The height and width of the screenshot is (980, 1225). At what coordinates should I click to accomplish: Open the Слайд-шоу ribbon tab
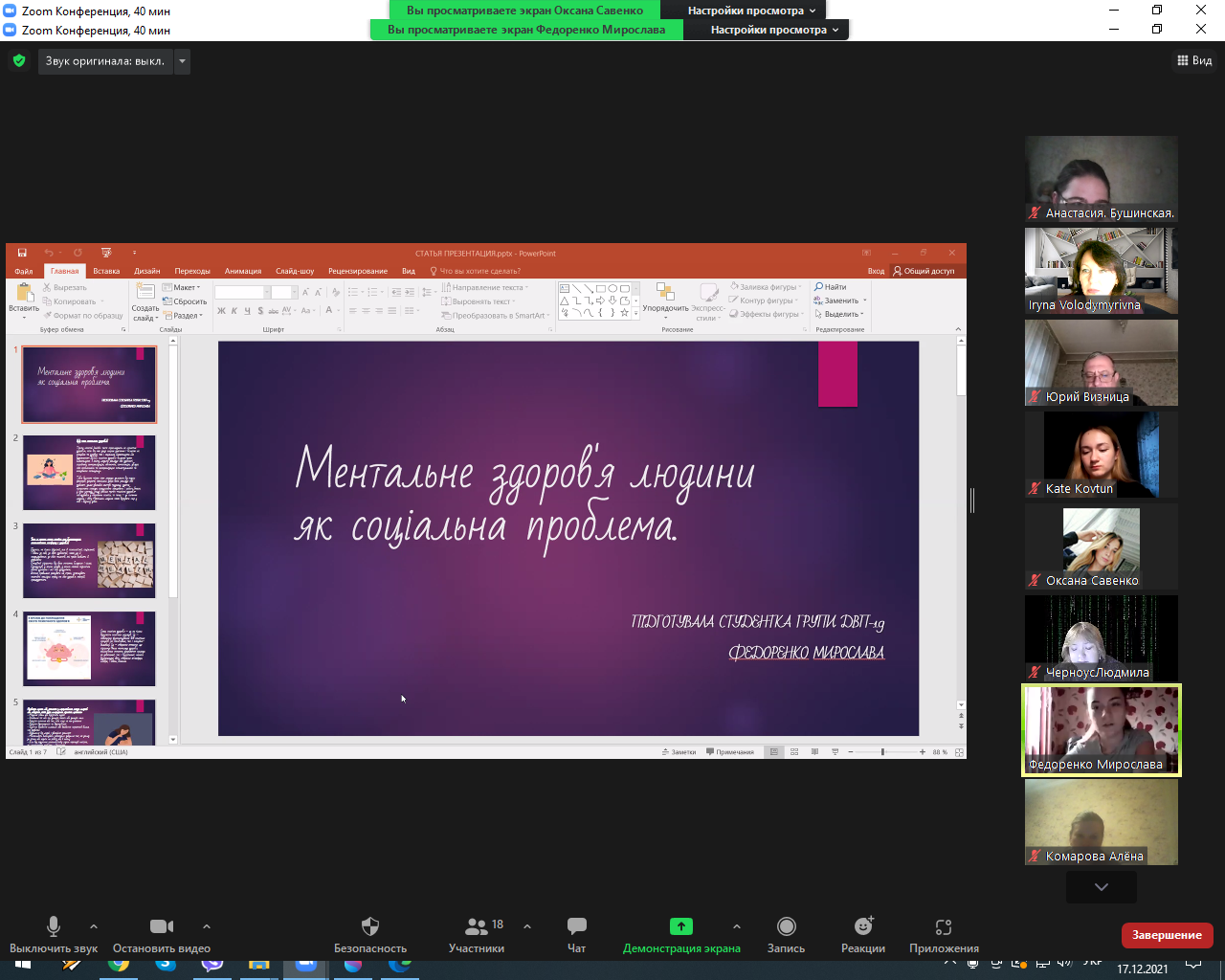pos(295,271)
